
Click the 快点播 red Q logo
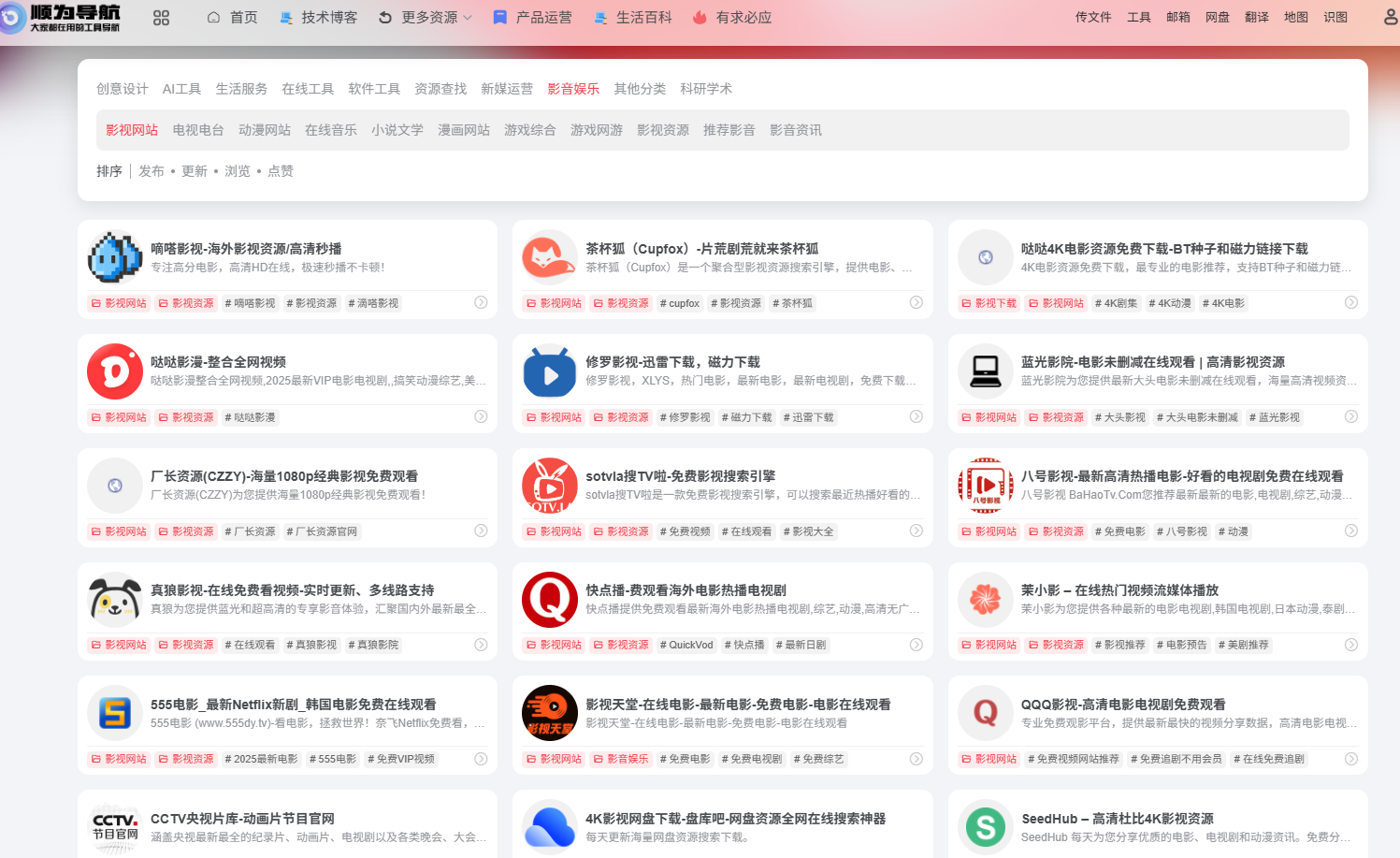pos(549,599)
